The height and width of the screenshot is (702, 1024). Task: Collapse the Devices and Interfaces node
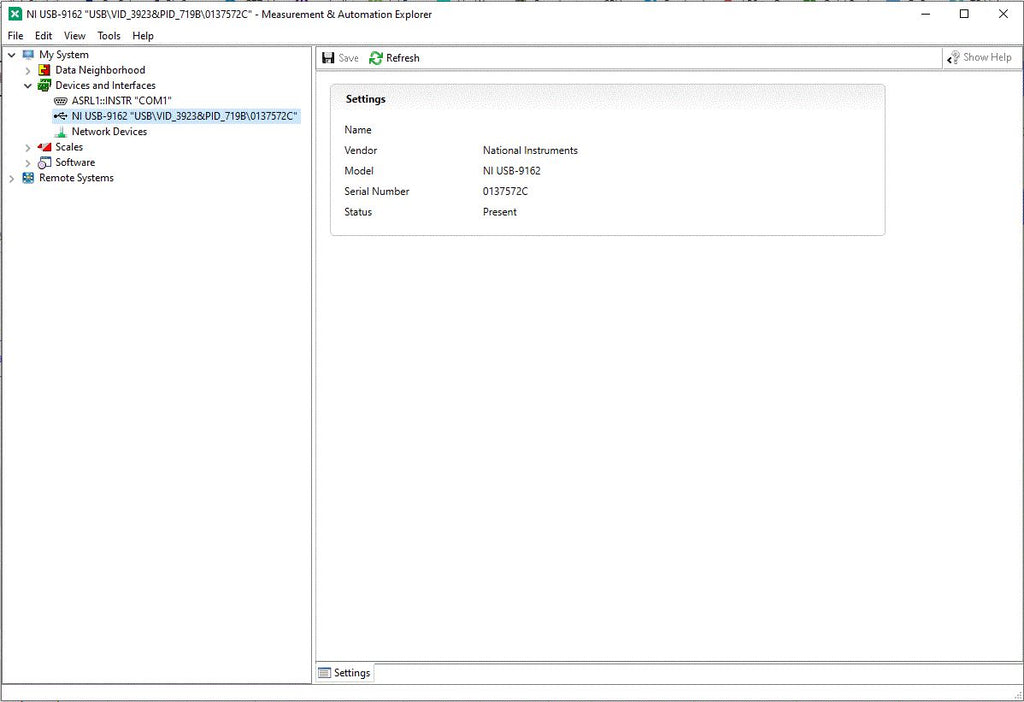28,86
